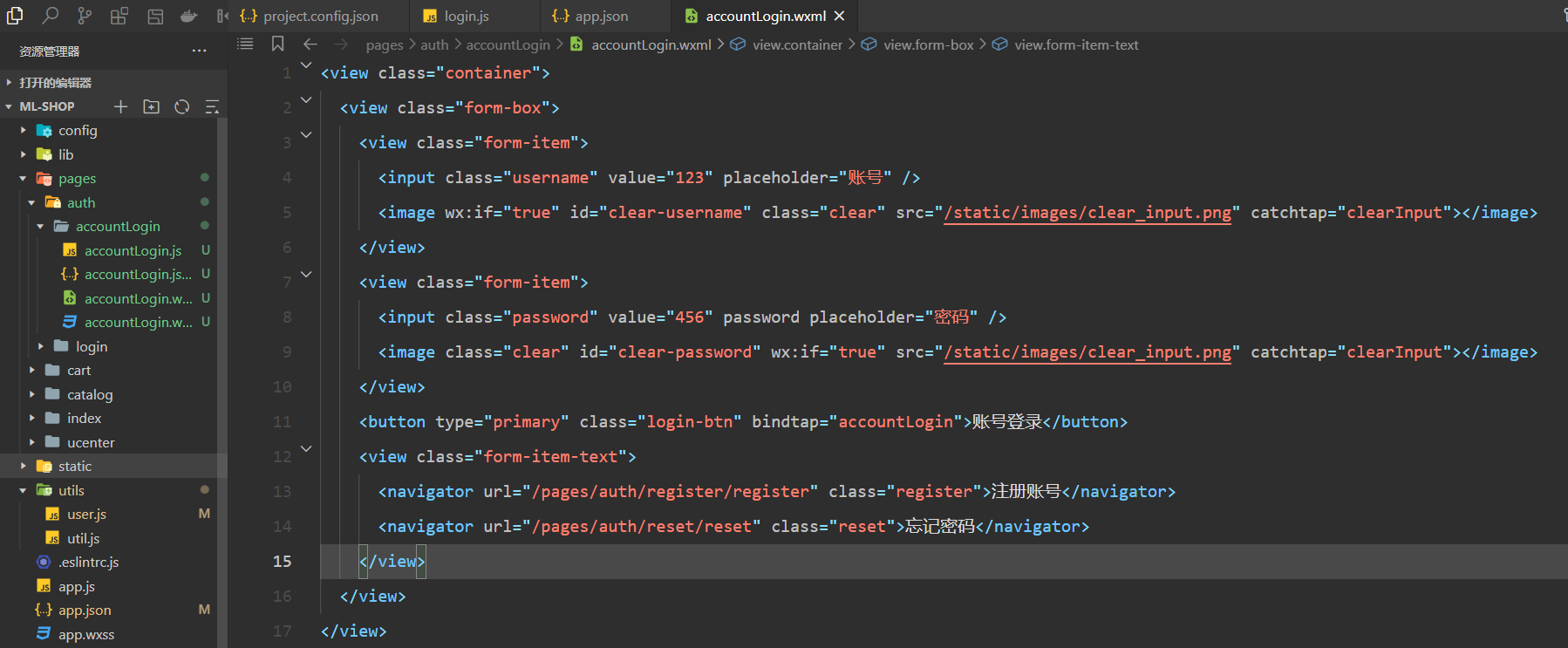Click the Refresh explorer icon
This screenshot has height=648, width=1568.
(181, 106)
